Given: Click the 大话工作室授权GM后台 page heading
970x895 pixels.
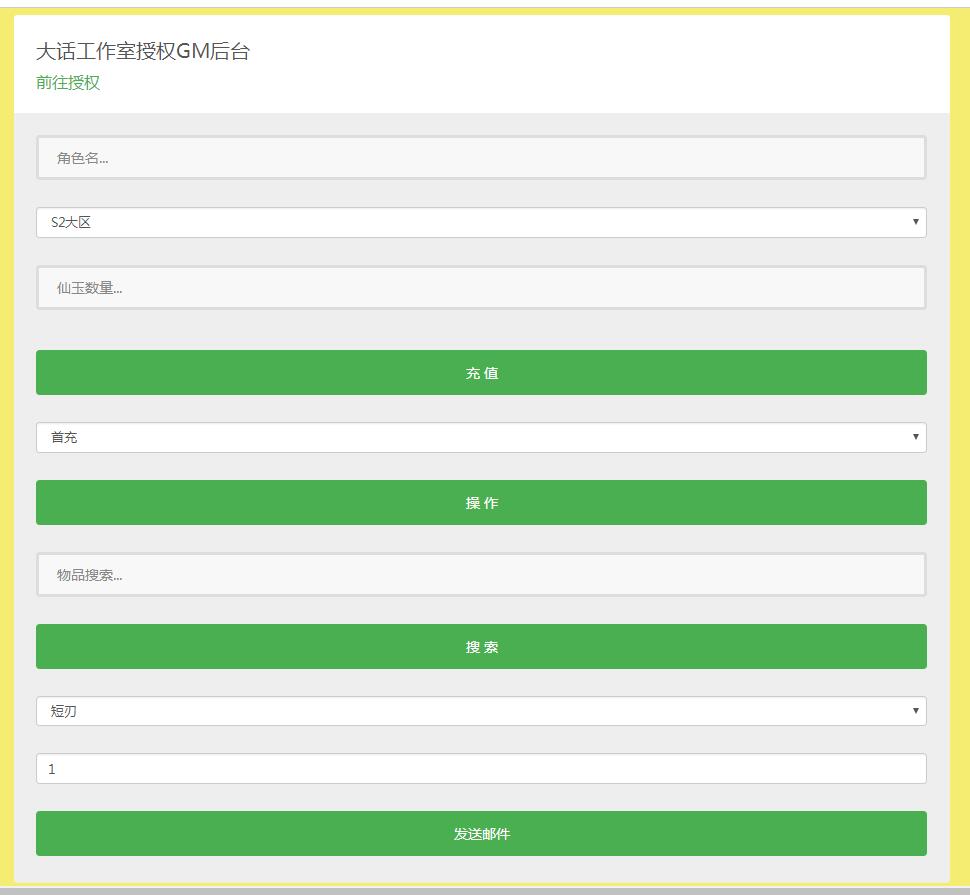Looking at the screenshot, I should 143,52.
